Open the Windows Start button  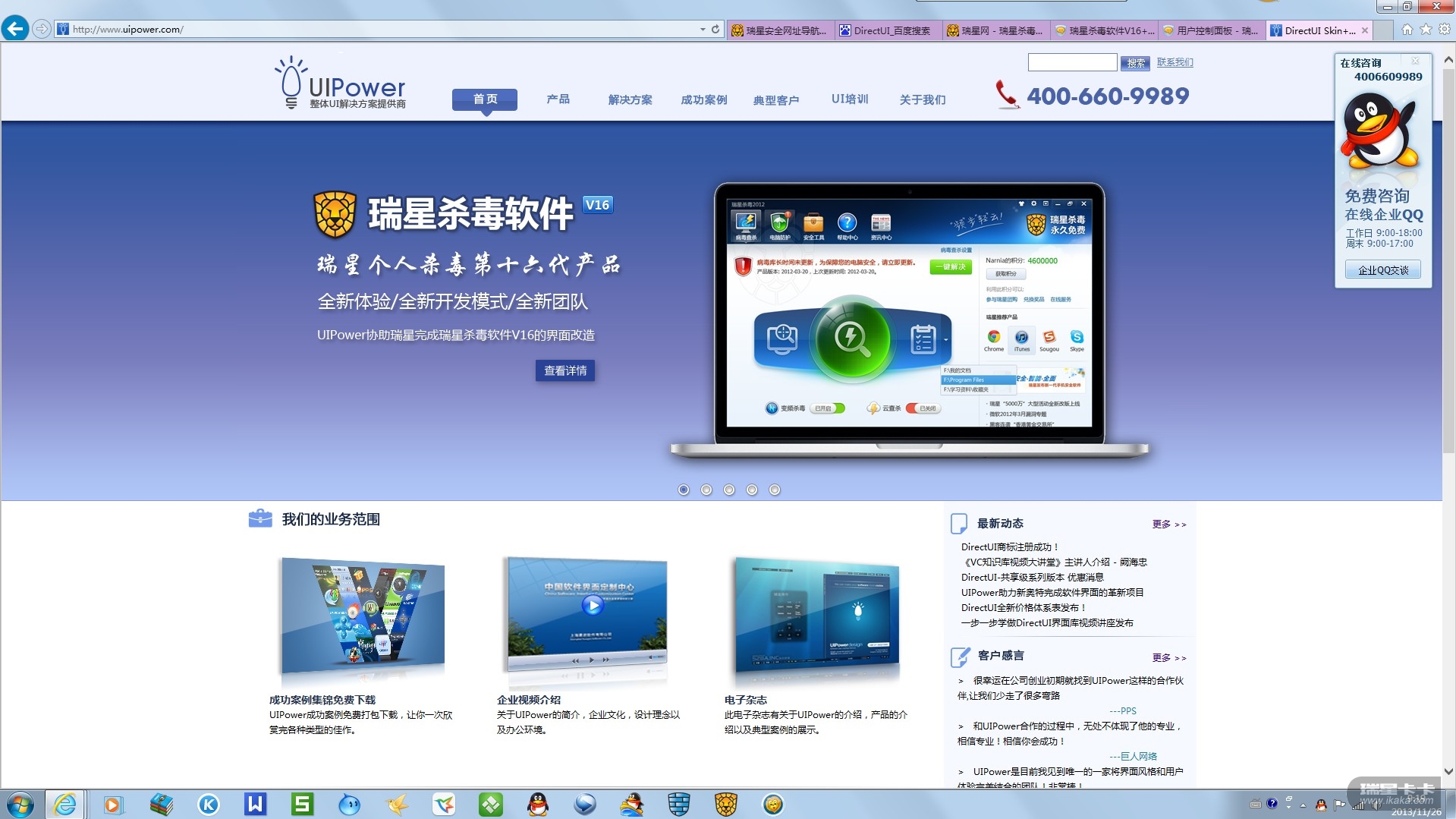[x=20, y=805]
